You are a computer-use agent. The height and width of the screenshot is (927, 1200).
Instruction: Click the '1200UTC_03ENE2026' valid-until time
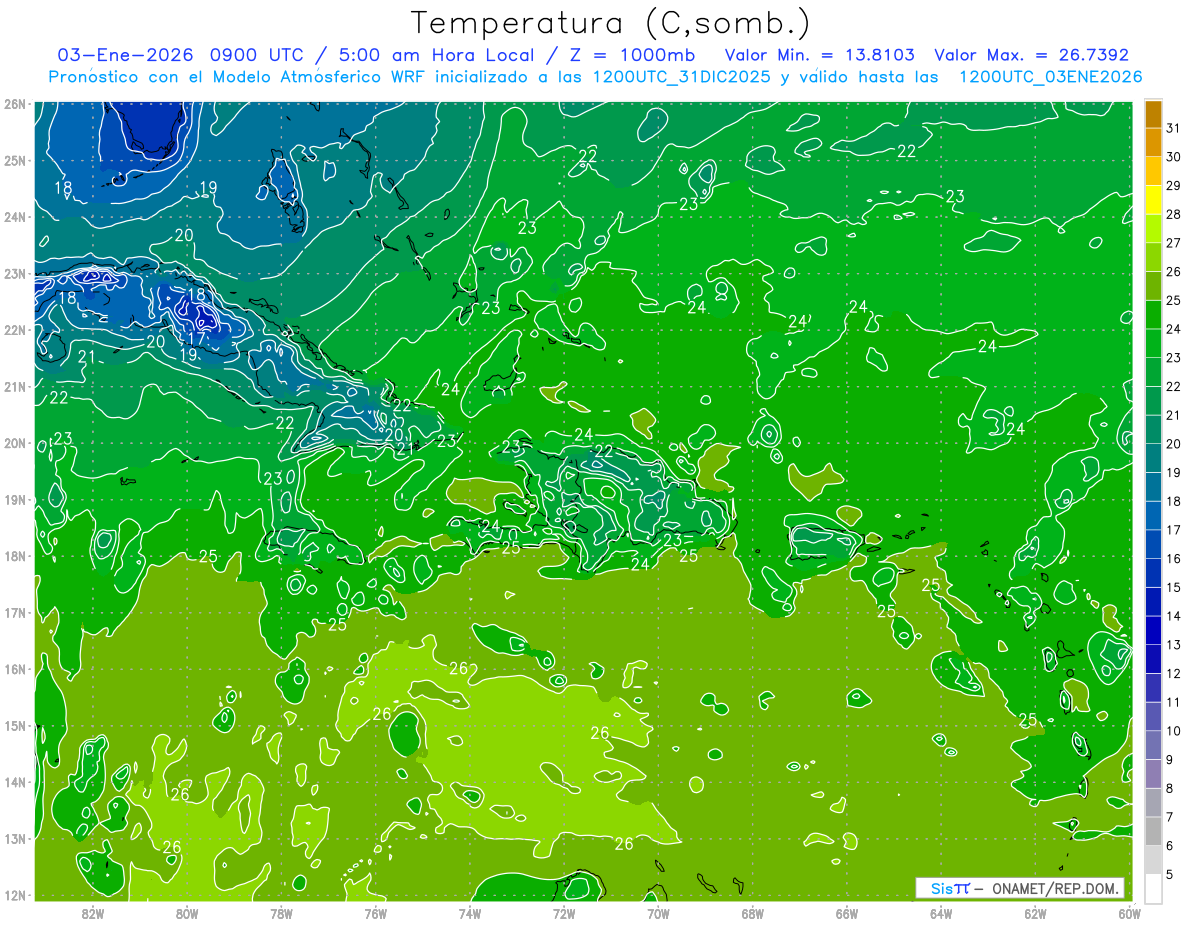(x=1050, y=77)
